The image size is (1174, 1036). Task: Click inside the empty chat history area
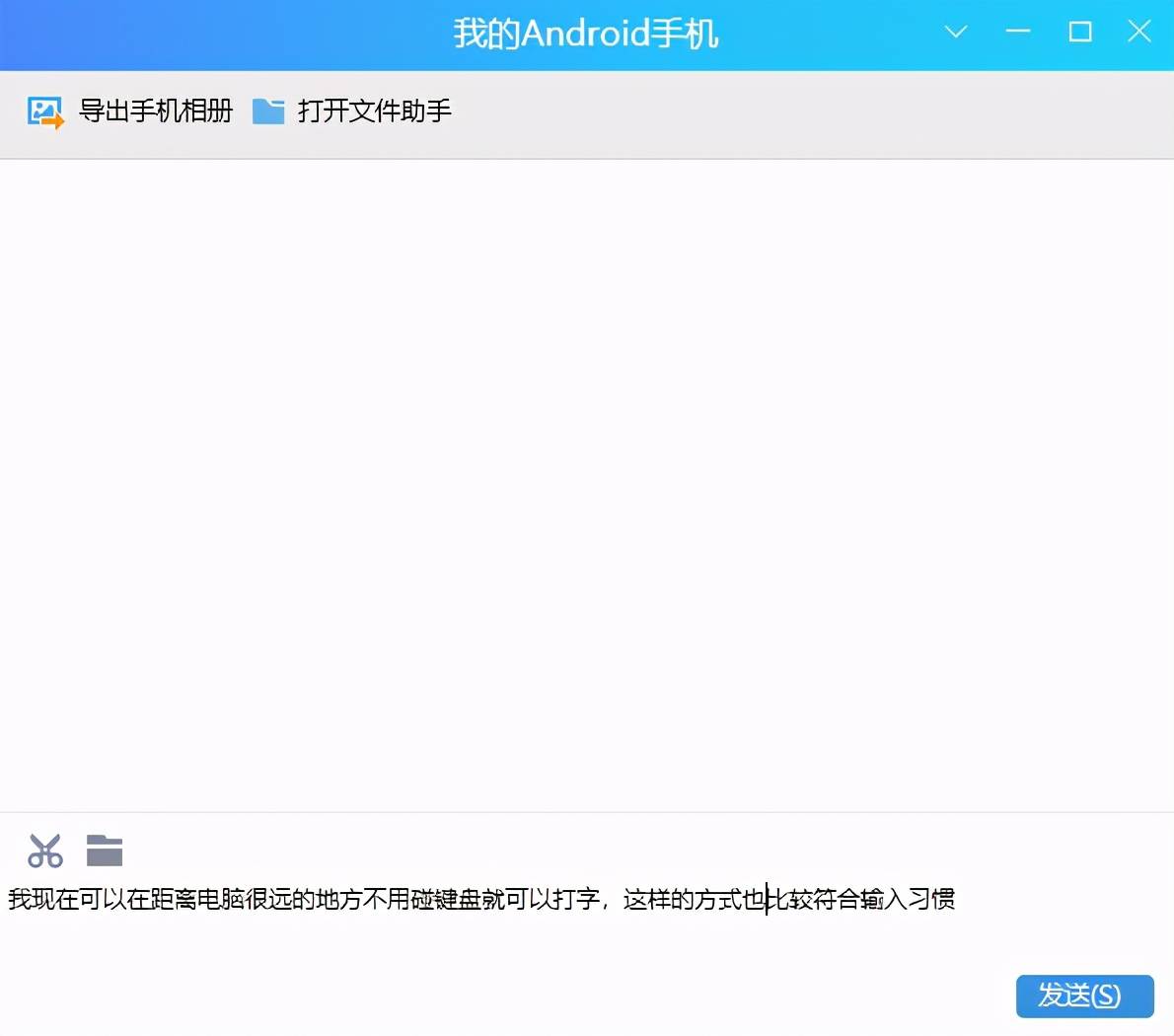pyautogui.click(x=587, y=485)
